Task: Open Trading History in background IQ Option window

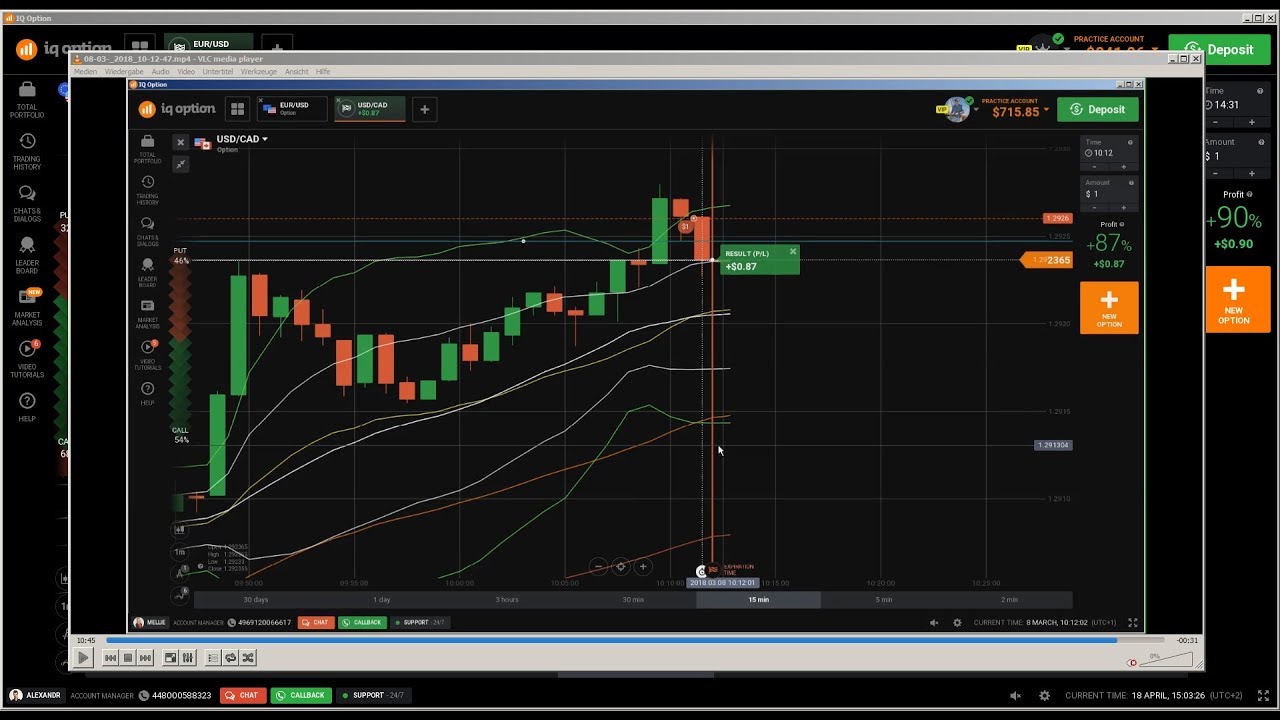Action: click(x=27, y=152)
